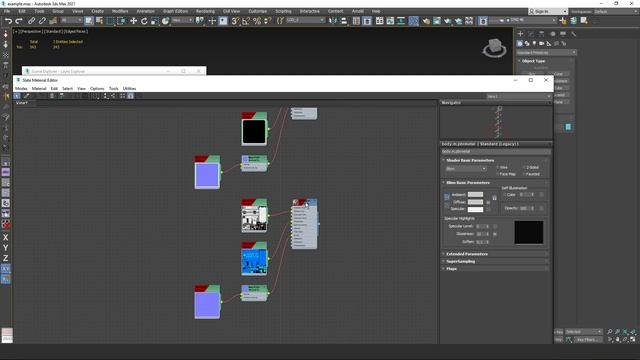Click the Redo arrow in main toolbar
Viewport: 640px width, 360px height.
point(19,21)
